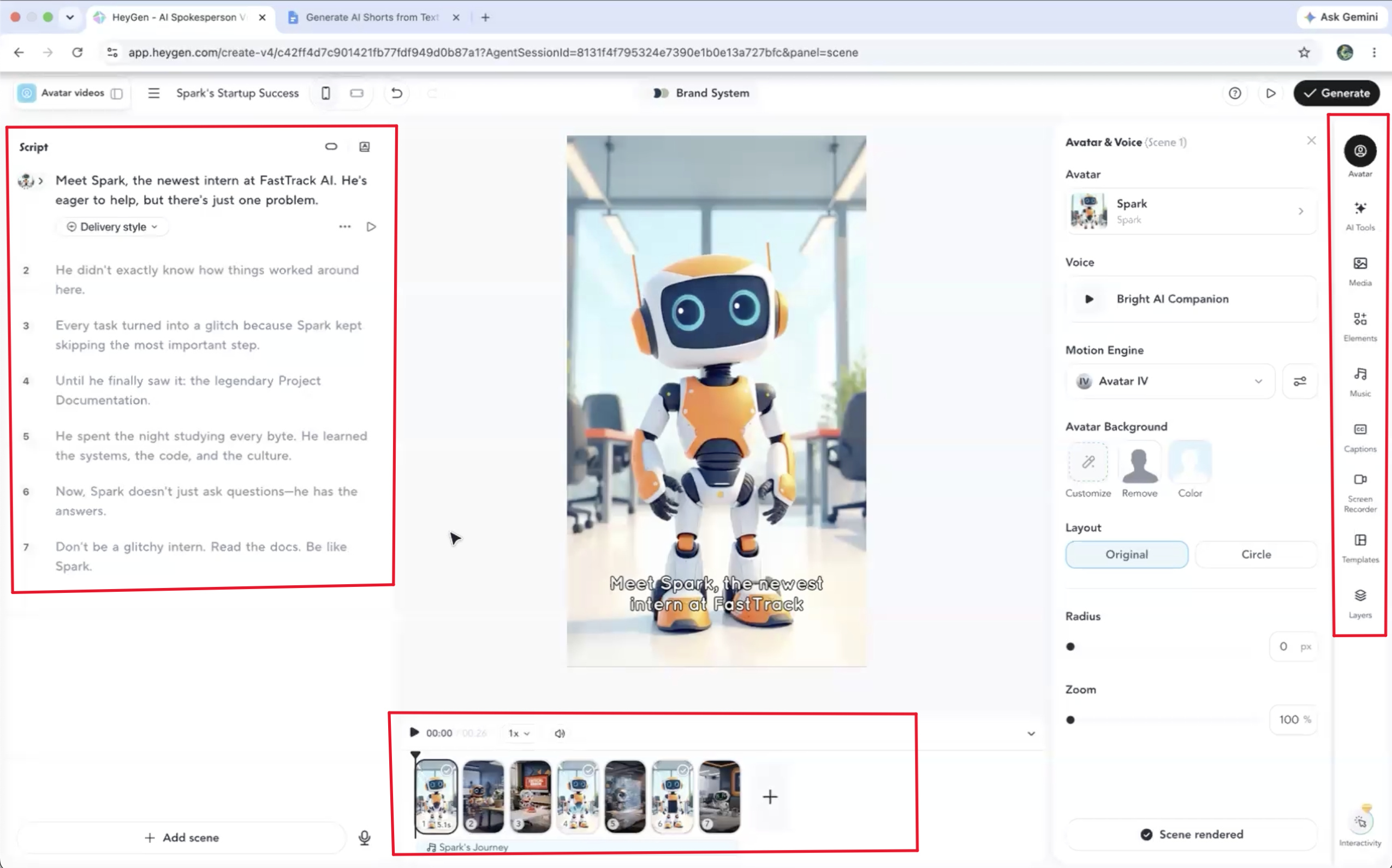Click the Scene rendered status button
This screenshot has height=868, width=1392.
1191,835
